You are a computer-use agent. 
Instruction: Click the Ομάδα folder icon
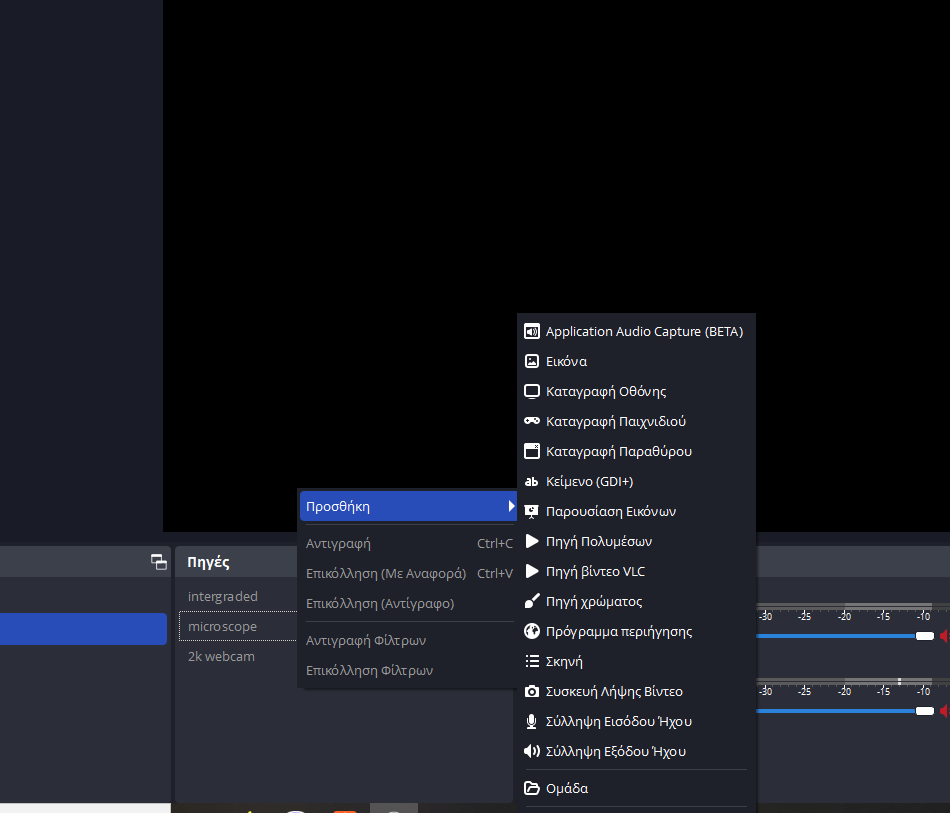click(x=531, y=788)
